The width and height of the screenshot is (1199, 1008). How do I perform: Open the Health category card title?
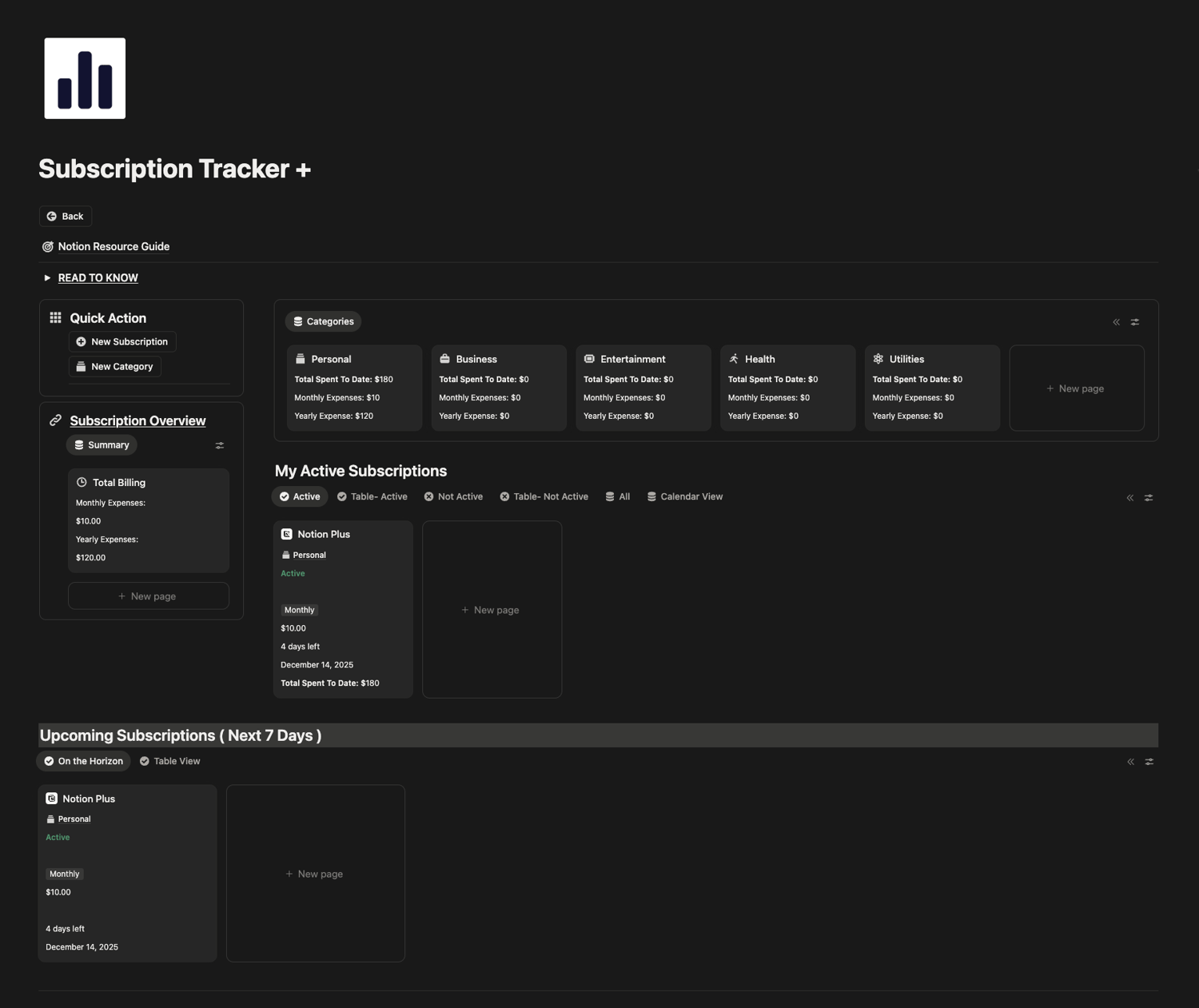[760, 359]
